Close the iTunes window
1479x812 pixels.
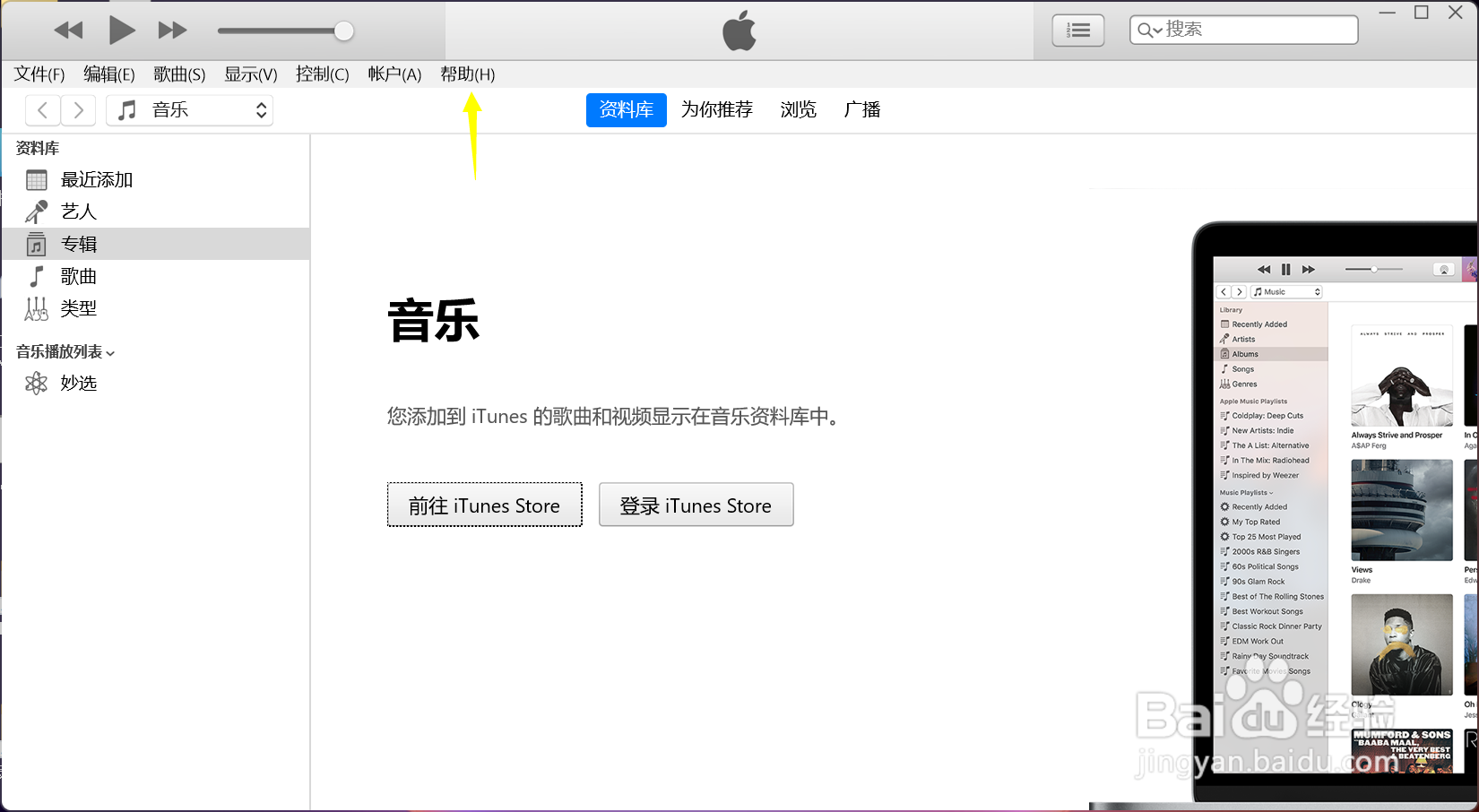click(1457, 13)
